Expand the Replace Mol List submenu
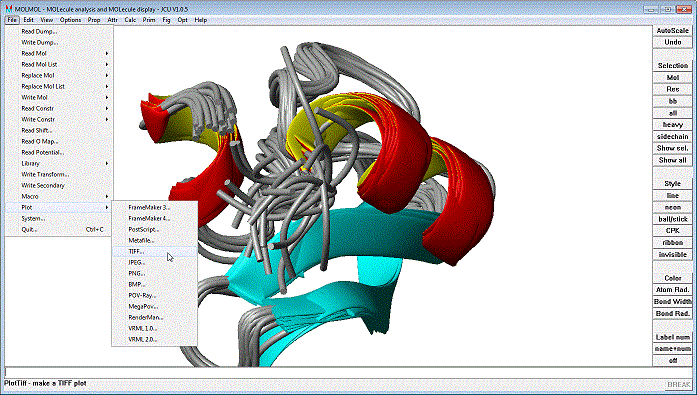 coord(59,87)
